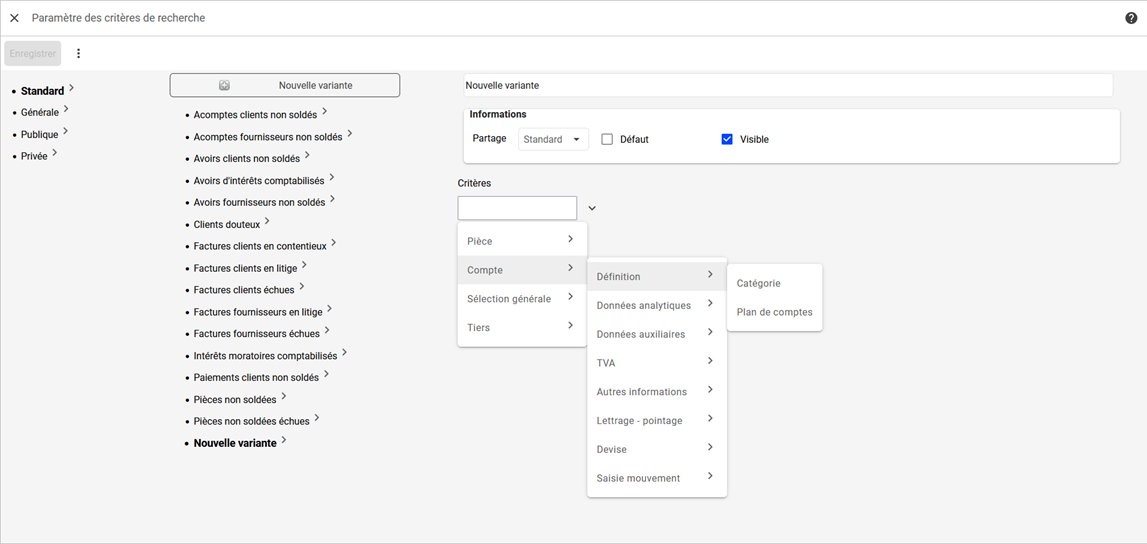
Task: Click the arrow next to the Privée category
Action: [x=55, y=153]
